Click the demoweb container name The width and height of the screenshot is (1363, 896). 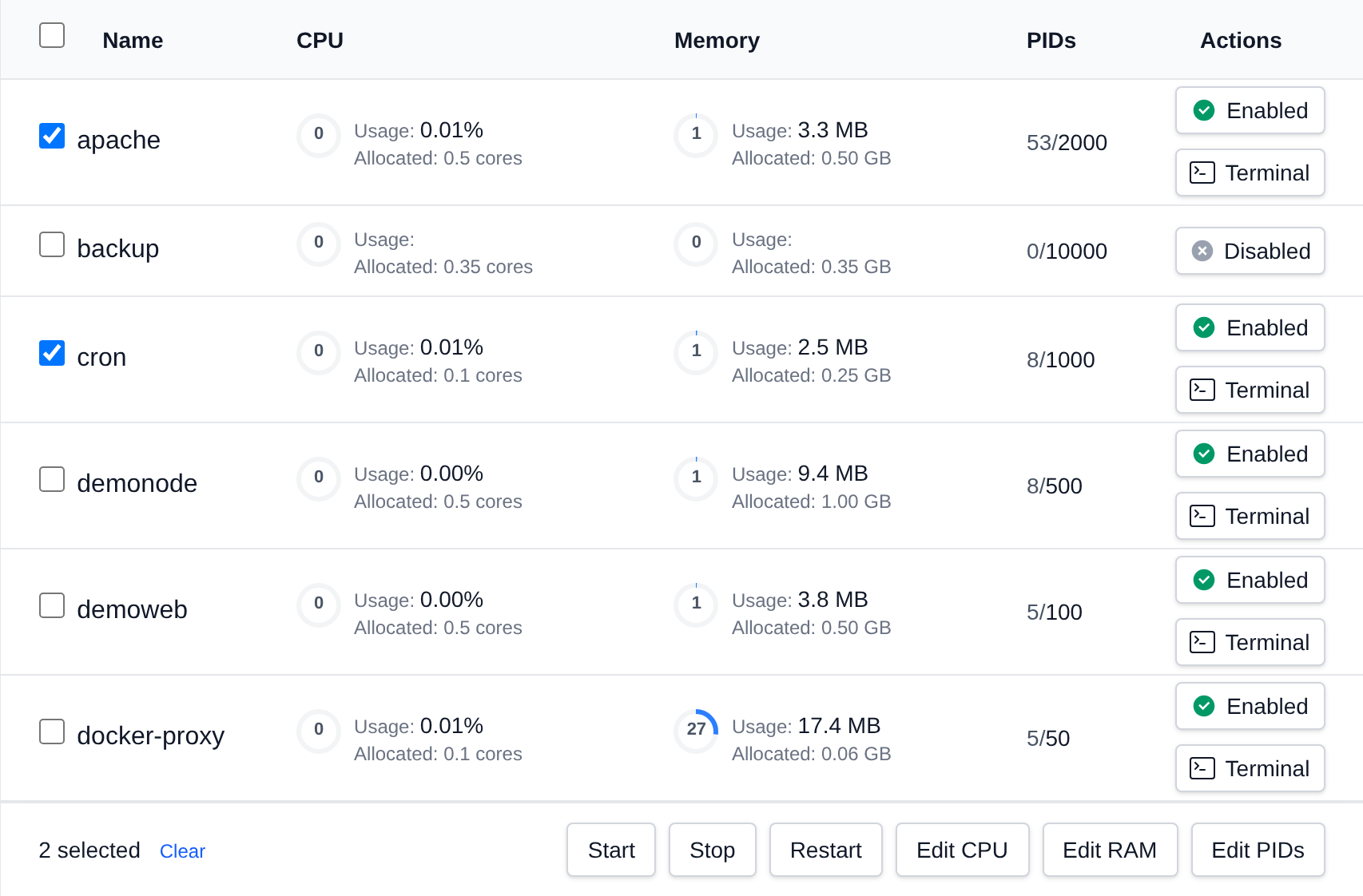pyautogui.click(x=132, y=609)
